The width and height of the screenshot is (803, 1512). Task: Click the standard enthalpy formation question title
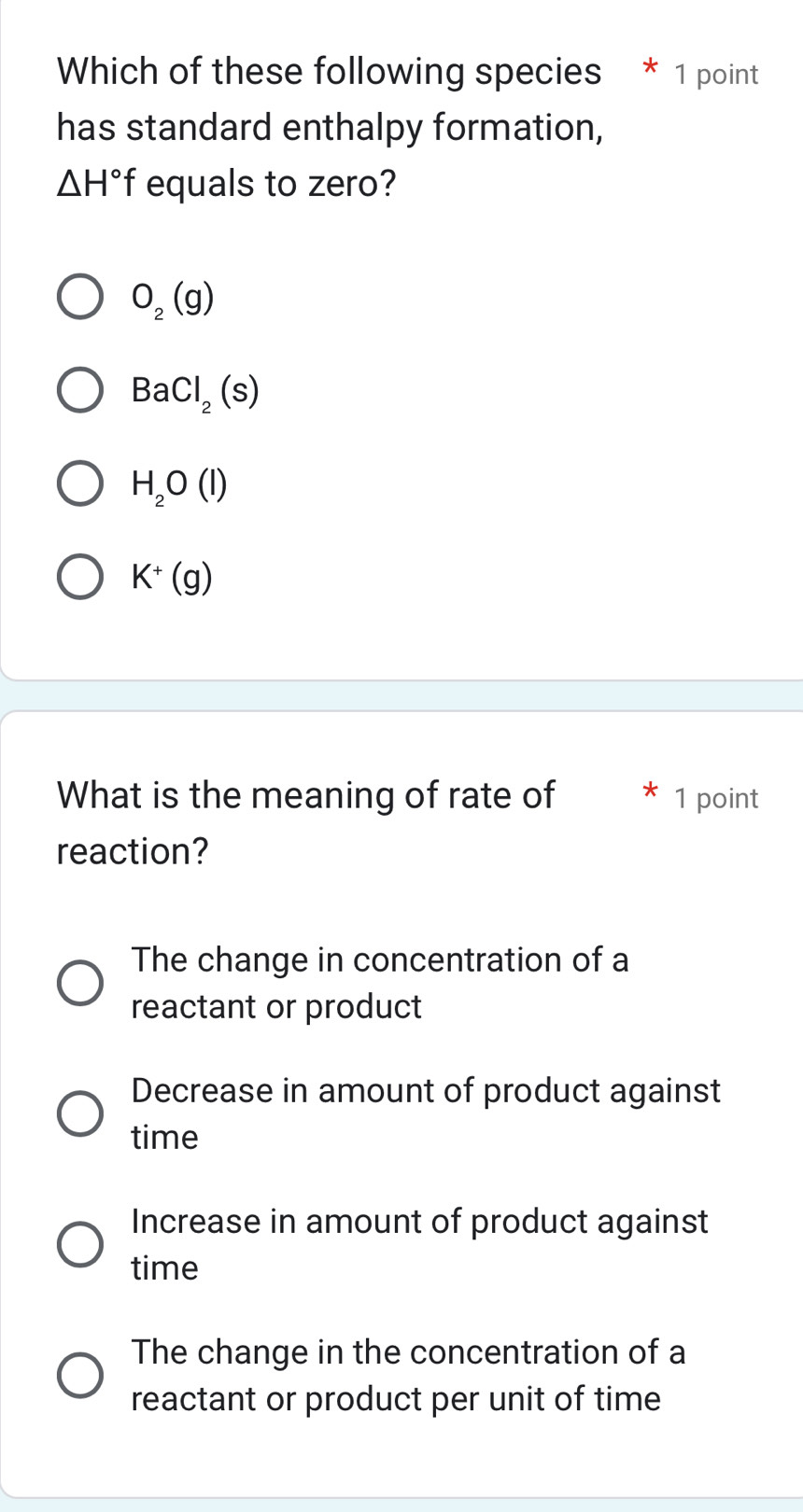pyautogui.click(x=330, y=127)
